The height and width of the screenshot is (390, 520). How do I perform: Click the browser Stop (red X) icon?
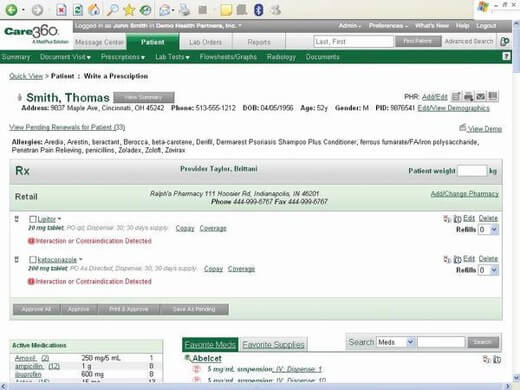tap(61, 10)
